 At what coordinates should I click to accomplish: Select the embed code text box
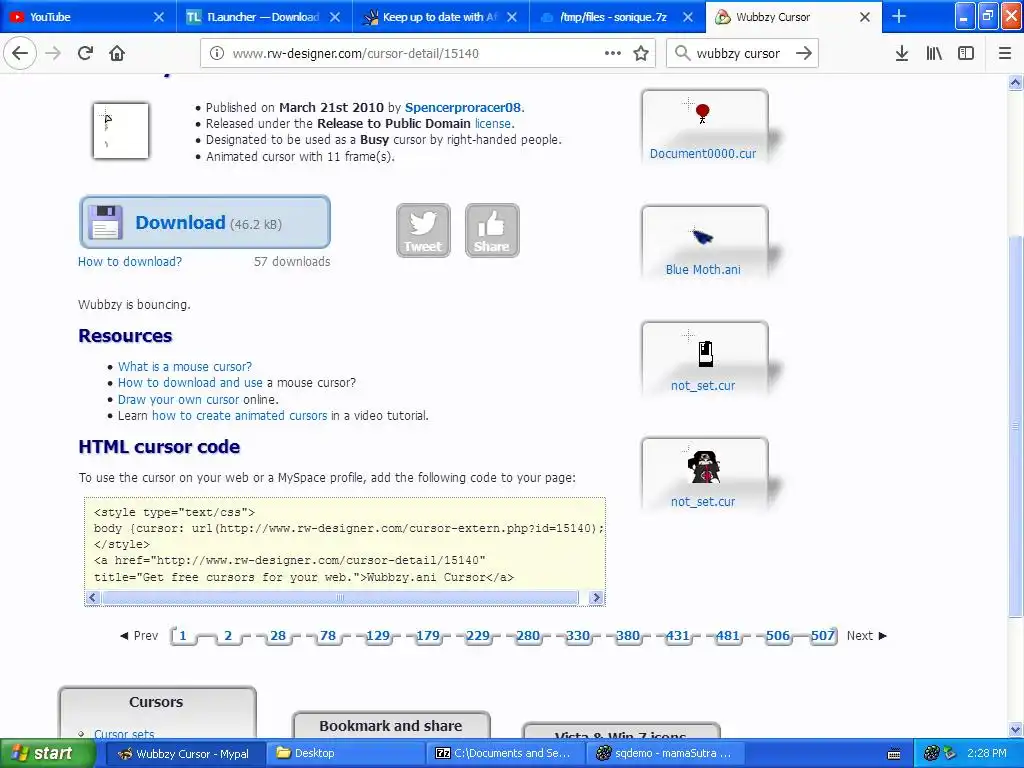[345, 552]
